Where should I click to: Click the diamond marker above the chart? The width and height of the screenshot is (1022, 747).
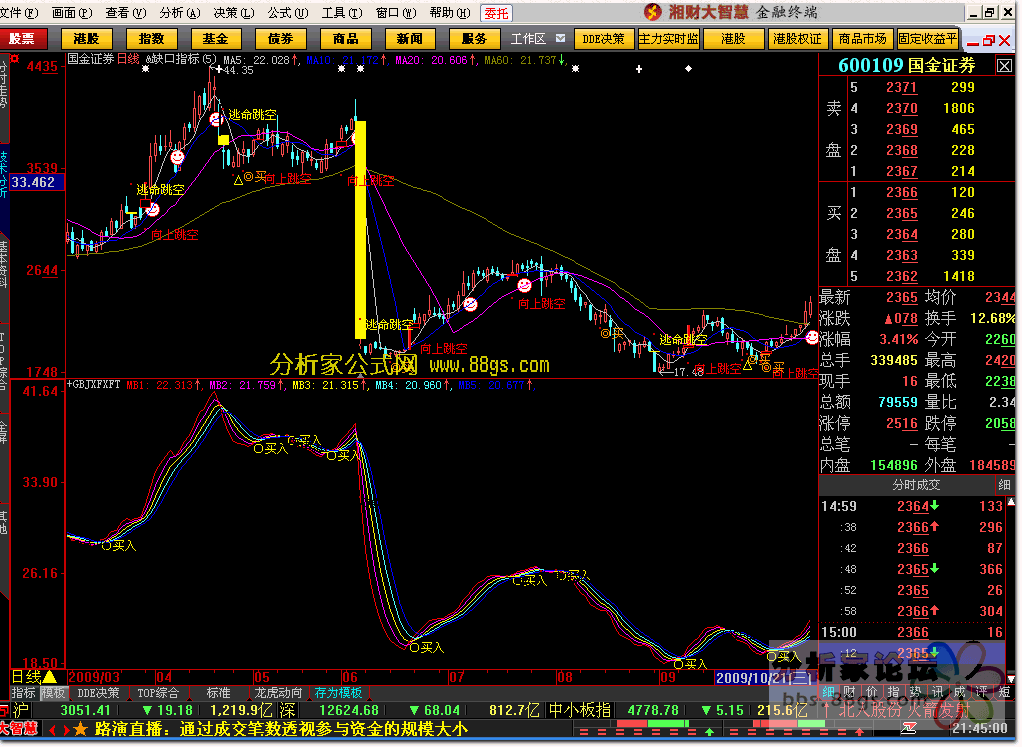click(688, 68)
